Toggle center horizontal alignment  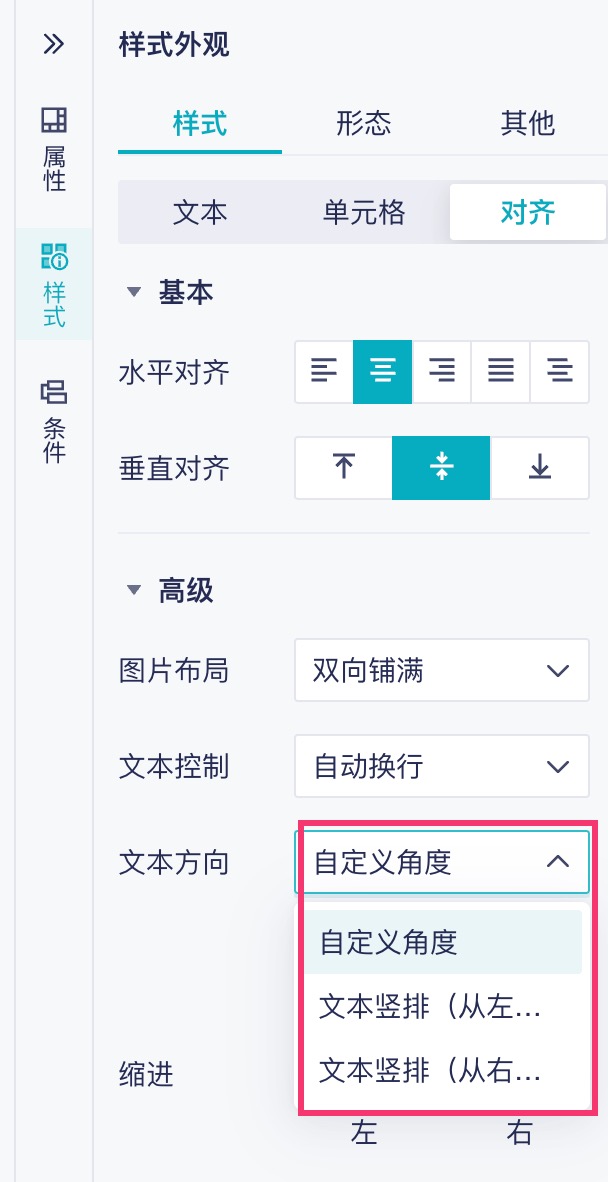pos(383,372)
